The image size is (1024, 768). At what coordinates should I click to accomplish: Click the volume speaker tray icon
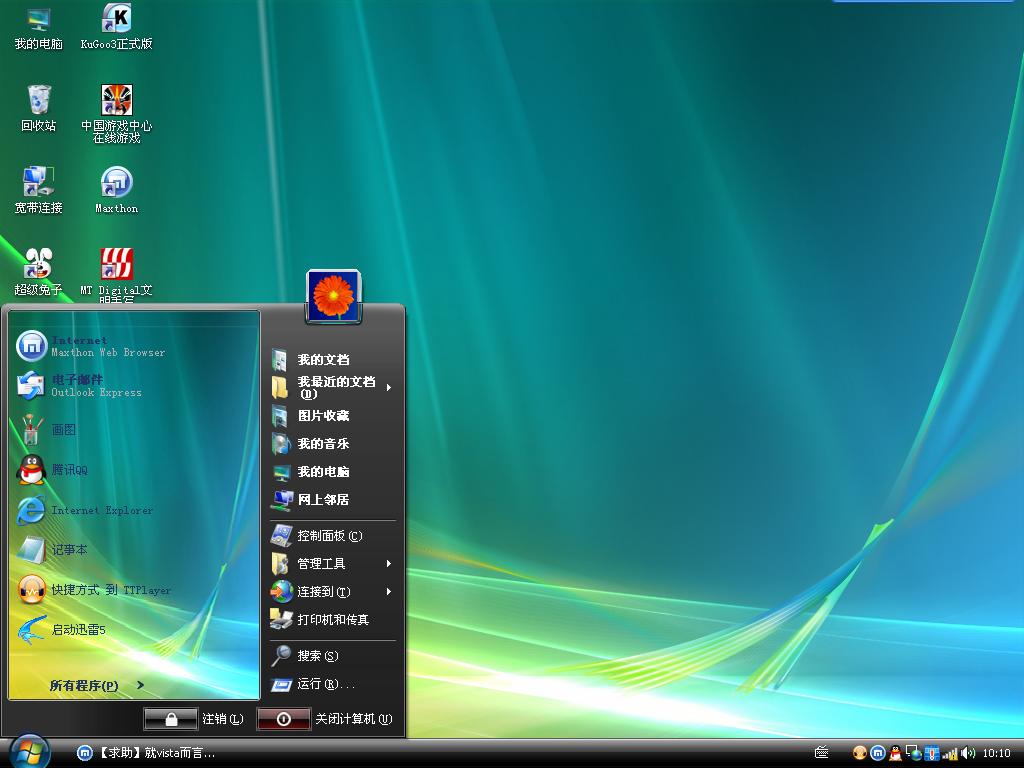(x=967, y=753)
